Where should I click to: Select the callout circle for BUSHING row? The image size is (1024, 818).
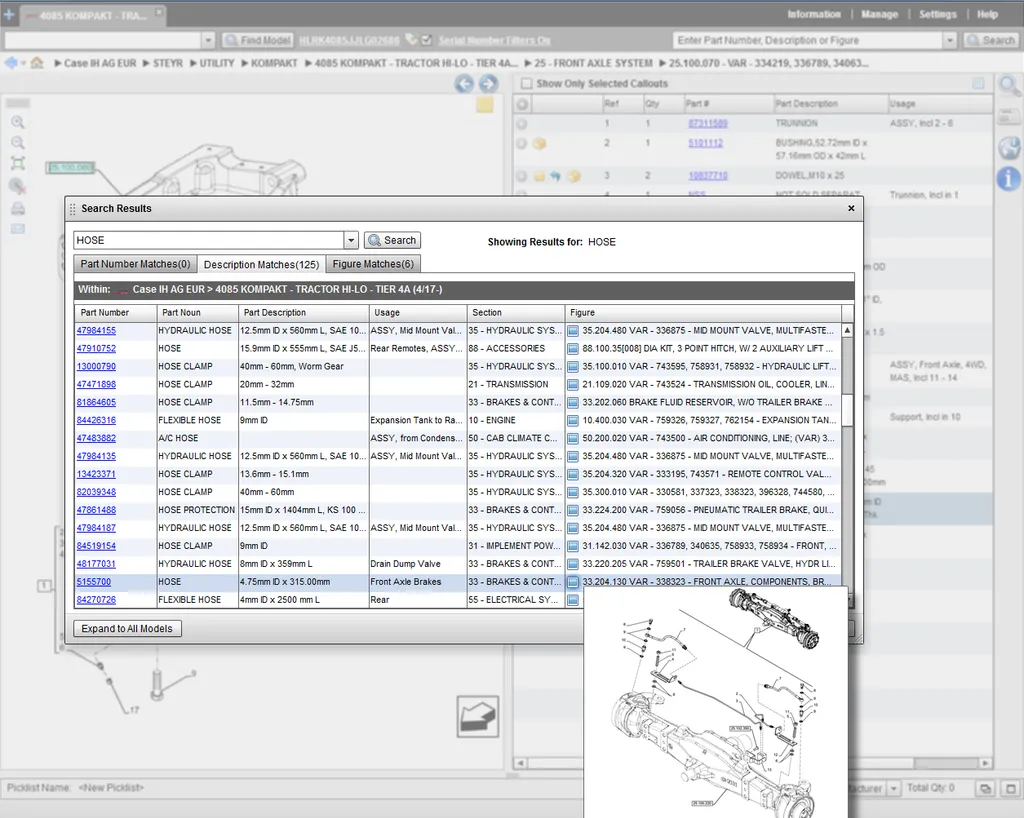(522, 143)
